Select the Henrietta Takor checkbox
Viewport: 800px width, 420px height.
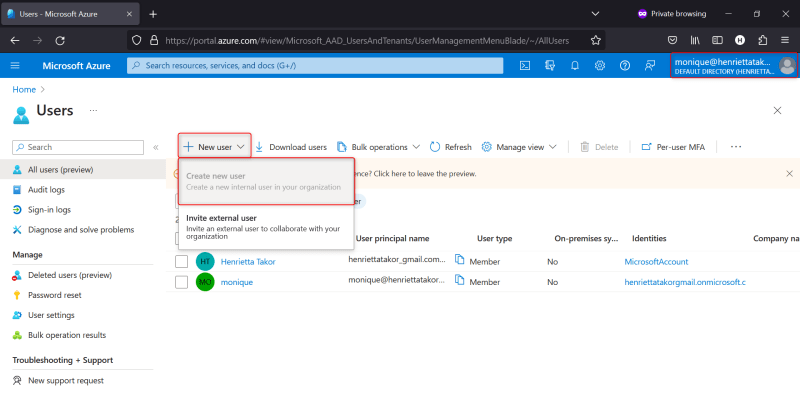(x=181, y=261)
